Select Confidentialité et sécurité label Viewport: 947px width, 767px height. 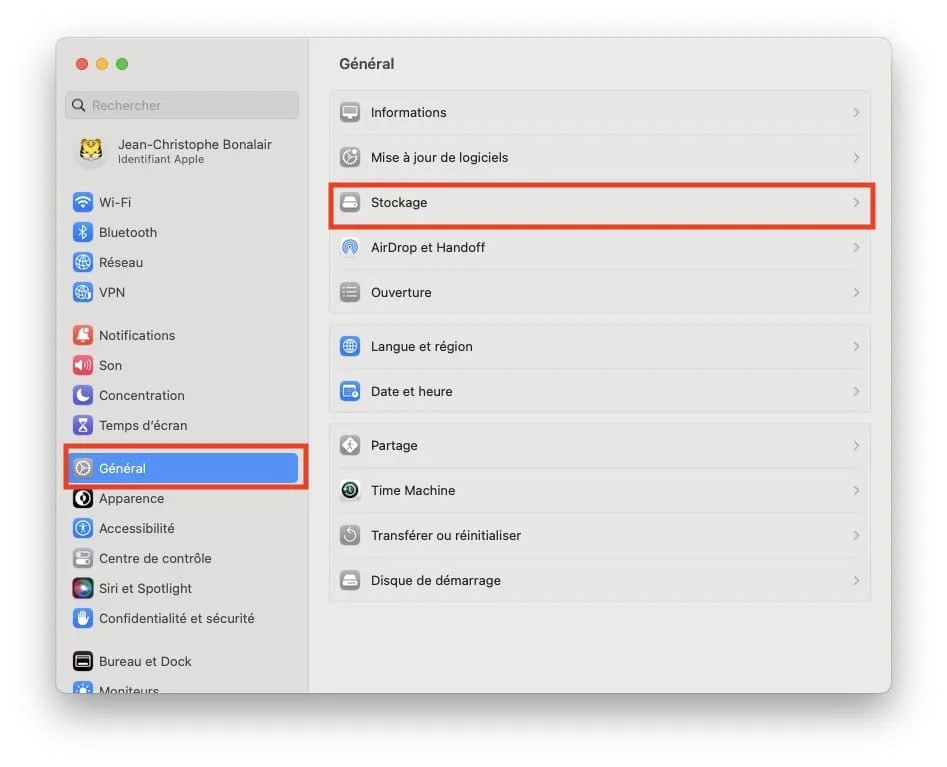[x=176, y=618]
